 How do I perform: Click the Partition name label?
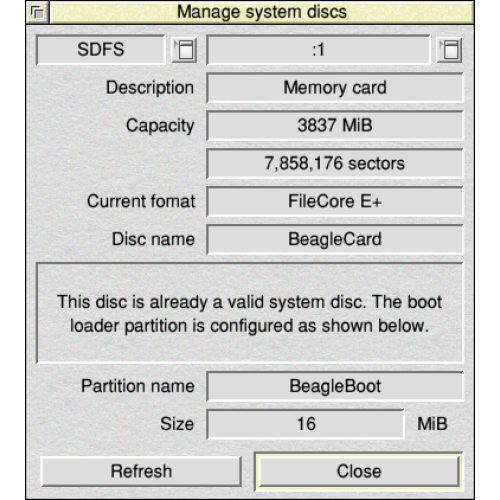pyautogui.click(x=138, y=386)
